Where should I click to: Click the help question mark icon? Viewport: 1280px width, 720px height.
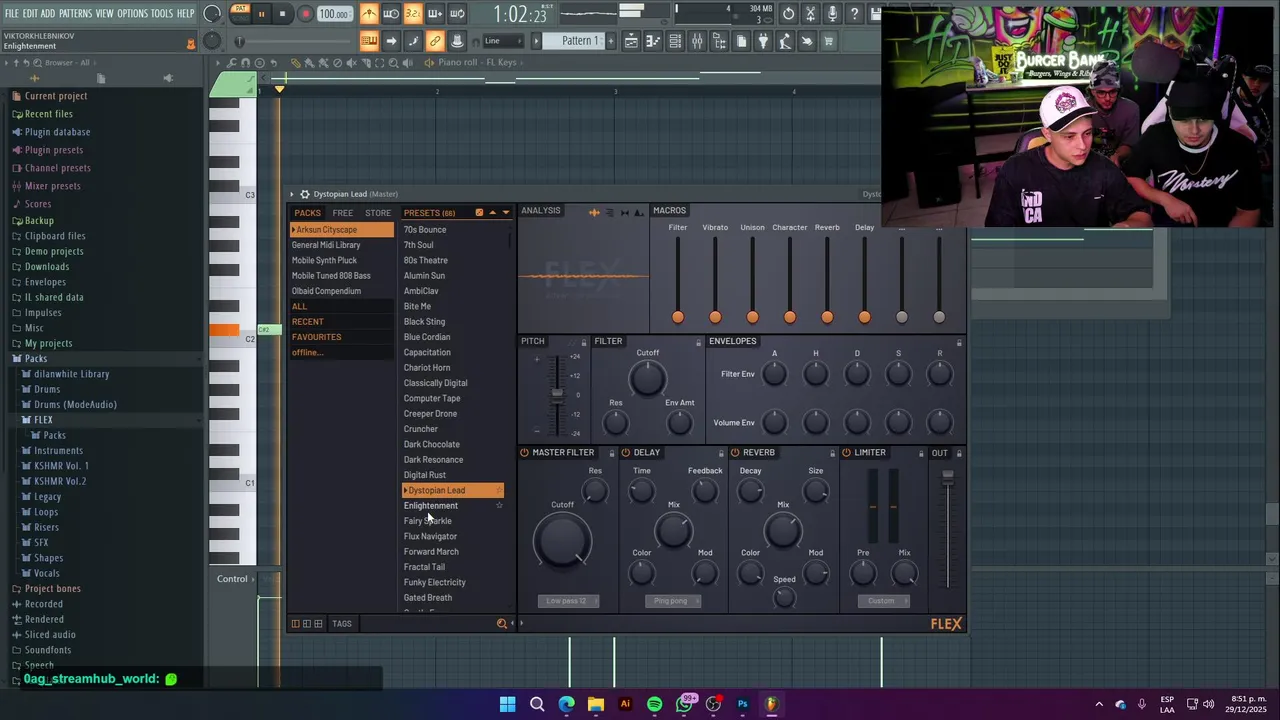[x=854, y=14]
